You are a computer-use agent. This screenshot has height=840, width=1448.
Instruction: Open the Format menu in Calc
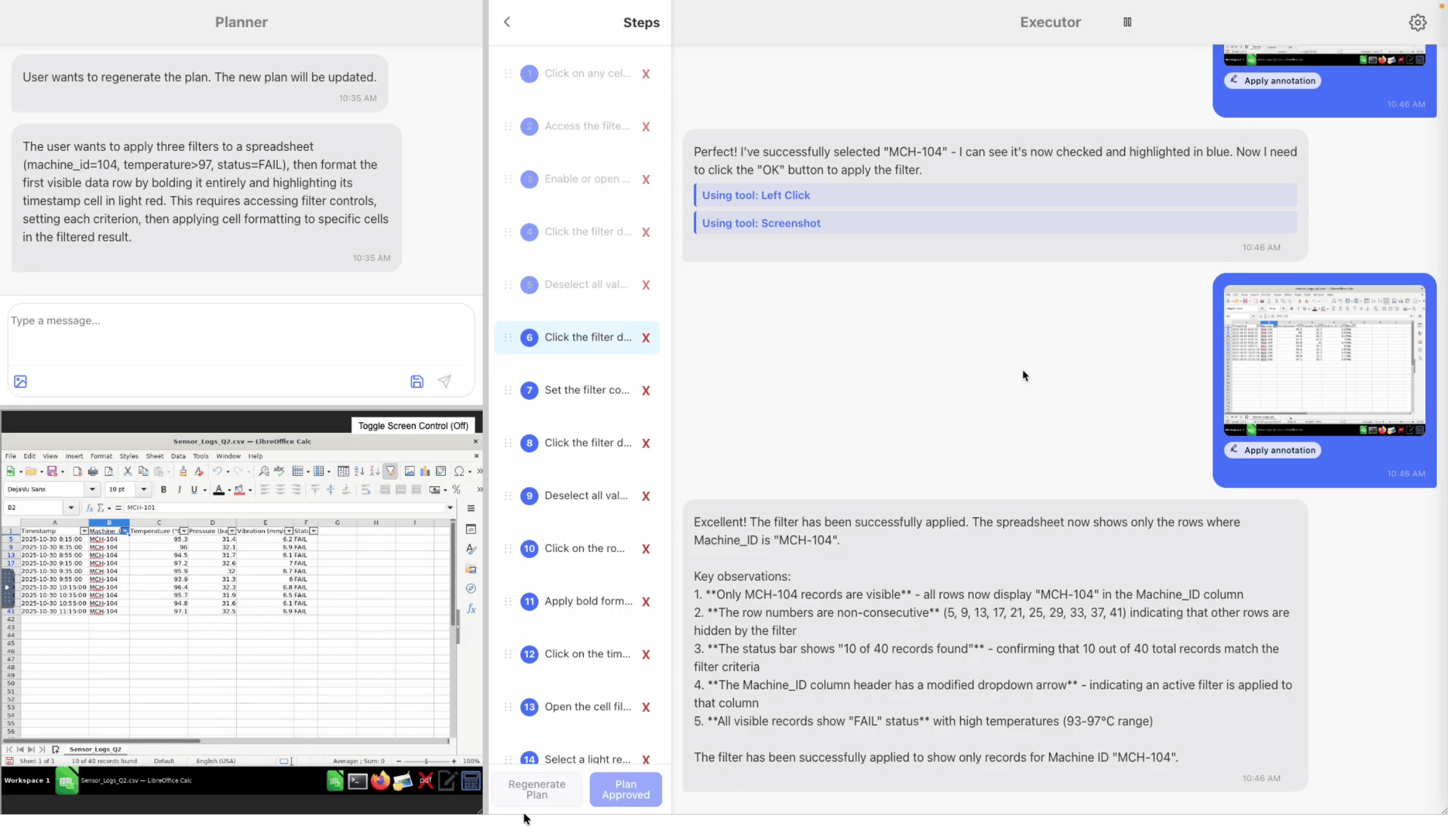click(101, 456)
